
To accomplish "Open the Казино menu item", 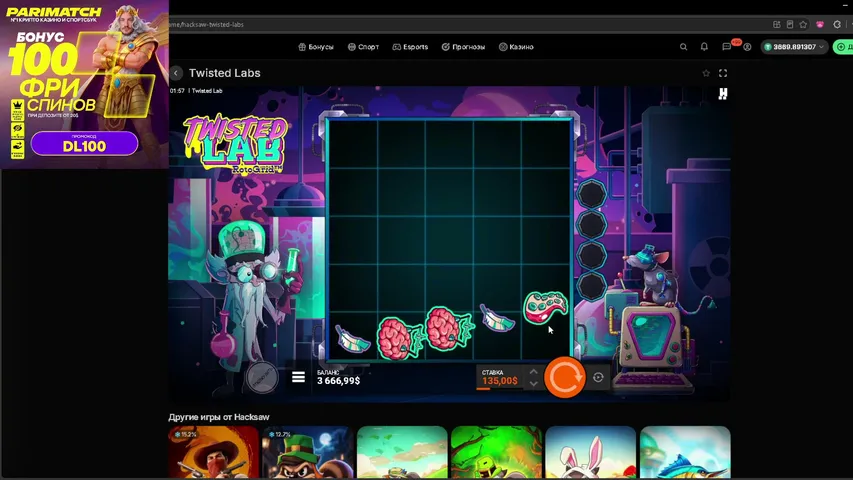I will (x=516, y=47).
